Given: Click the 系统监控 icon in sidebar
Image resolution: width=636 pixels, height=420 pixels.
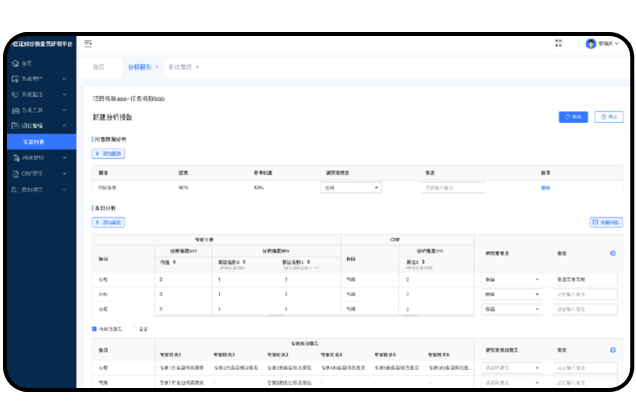Looking at the screenshot, I should (x=15, y=95).
